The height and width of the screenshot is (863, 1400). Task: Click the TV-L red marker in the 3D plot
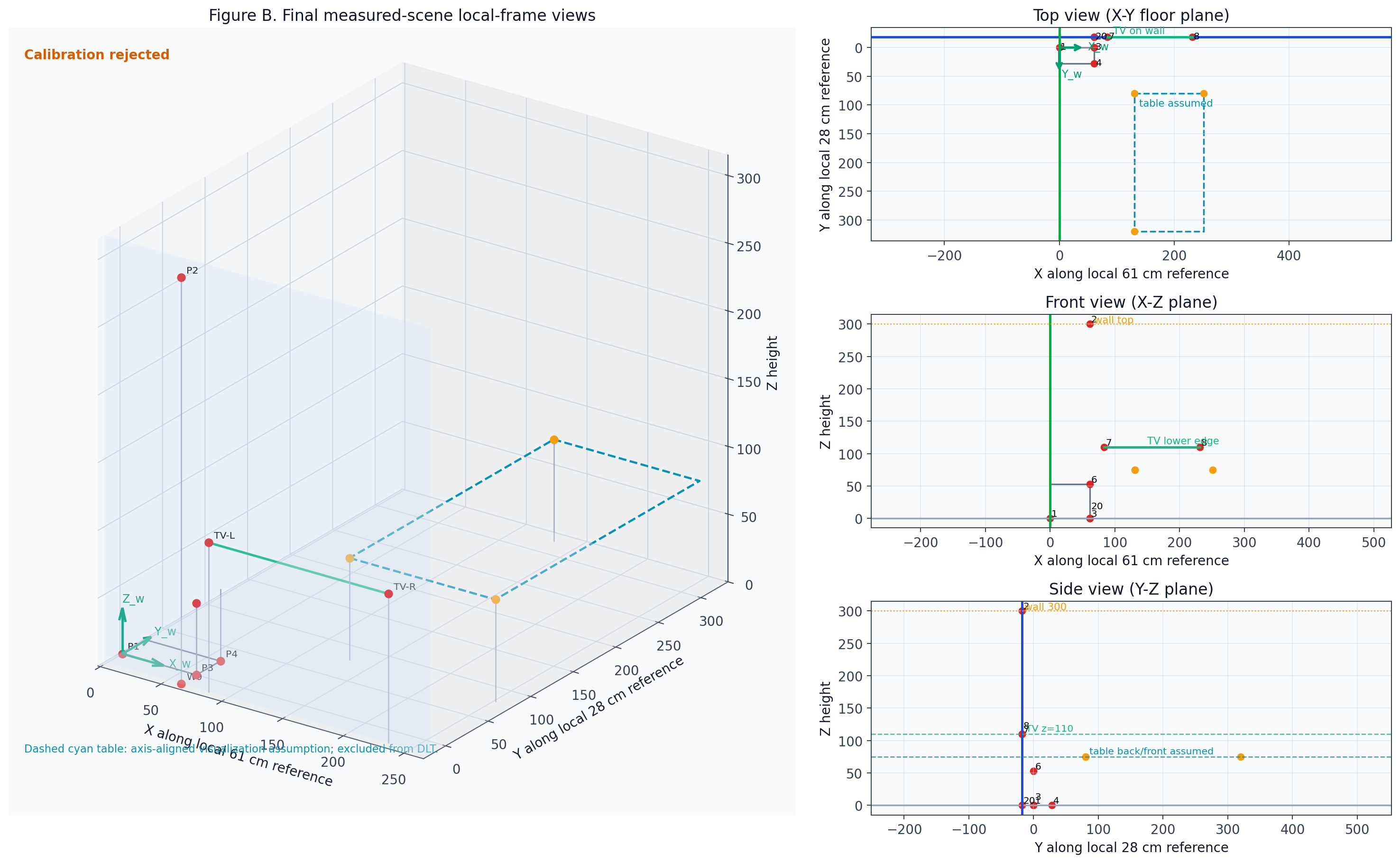(x=209, y=543)
